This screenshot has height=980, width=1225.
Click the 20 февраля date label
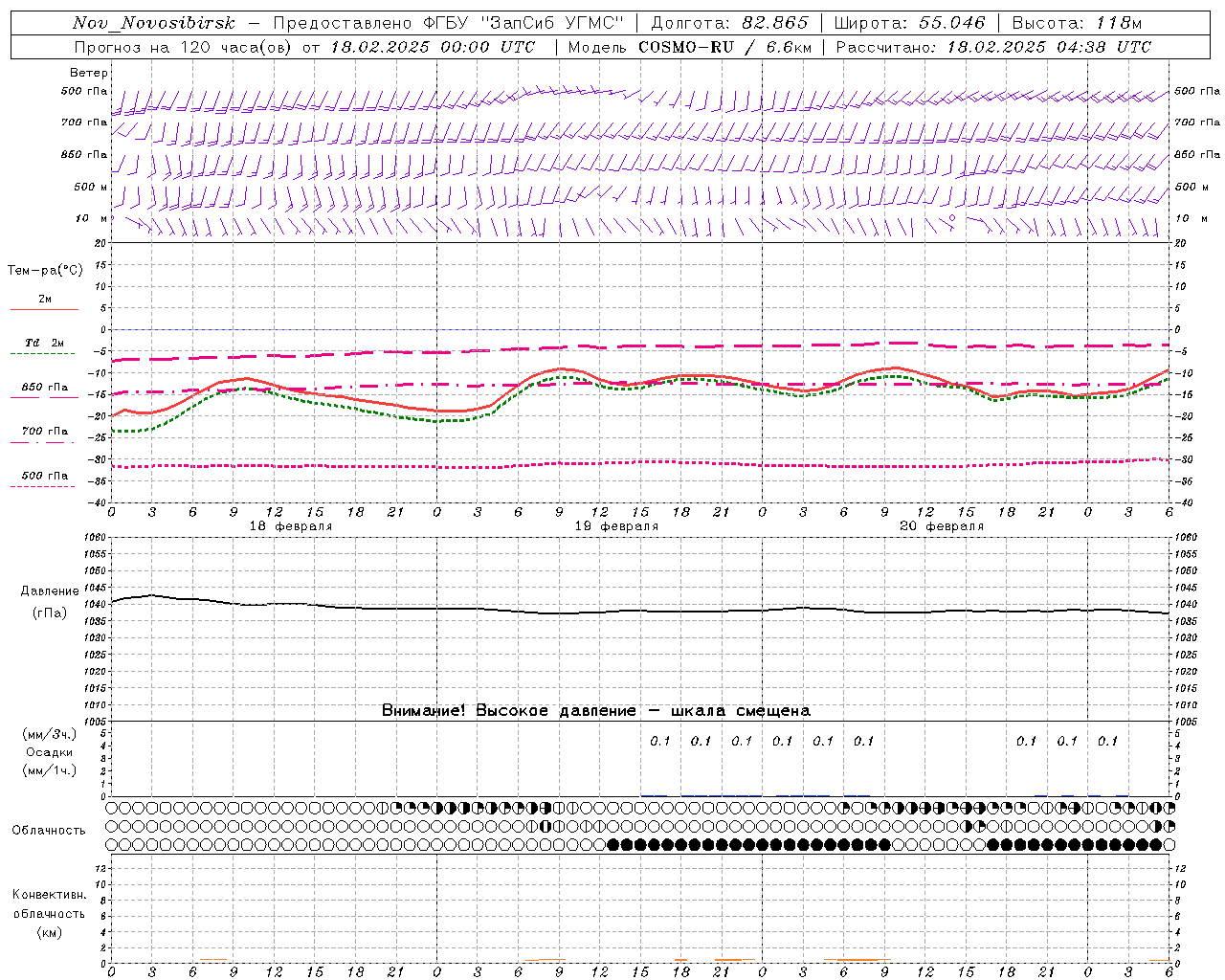click(x=942, y=526)
